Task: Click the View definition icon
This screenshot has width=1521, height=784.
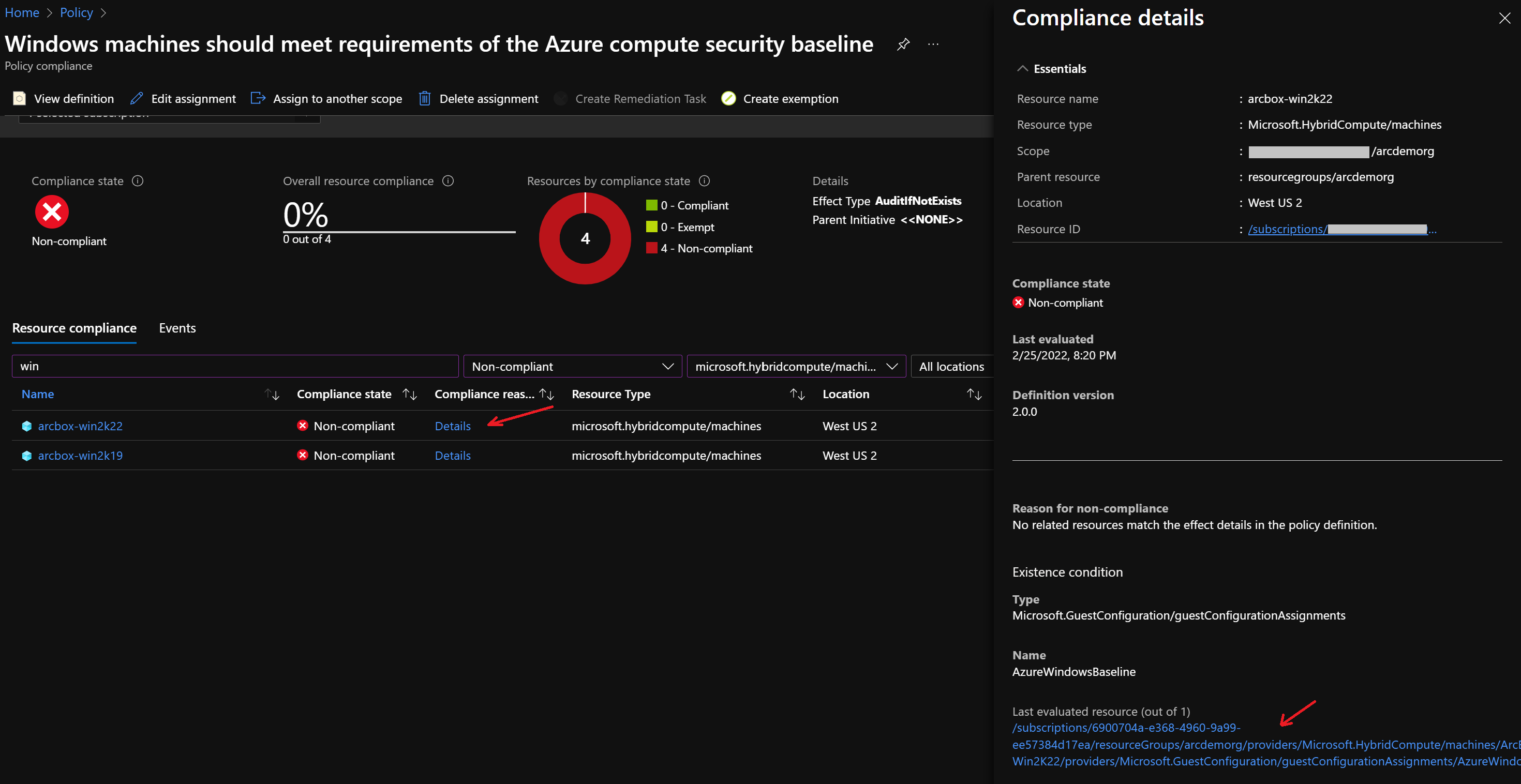Action: [20, 98]
